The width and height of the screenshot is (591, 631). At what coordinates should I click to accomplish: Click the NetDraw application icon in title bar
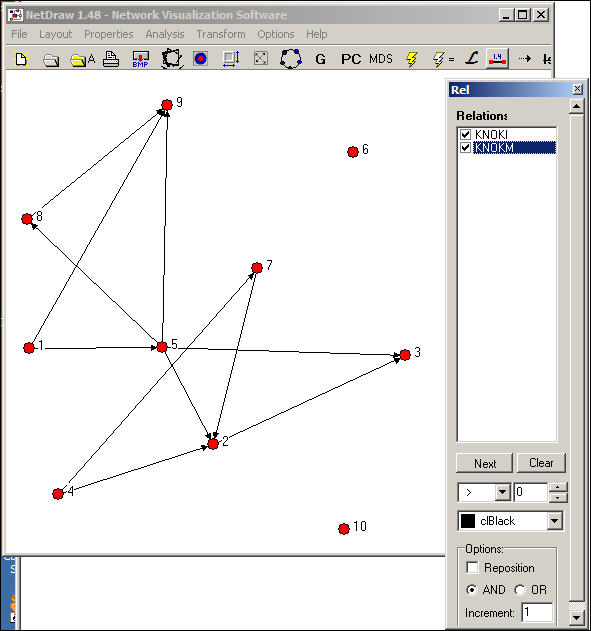pos(15,15)
